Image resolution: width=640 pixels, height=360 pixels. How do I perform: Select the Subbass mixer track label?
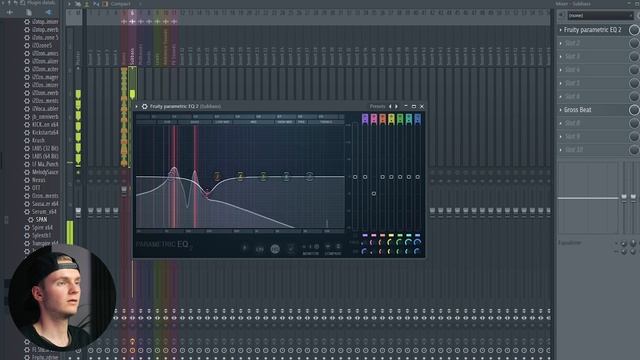tap(132, 56)
